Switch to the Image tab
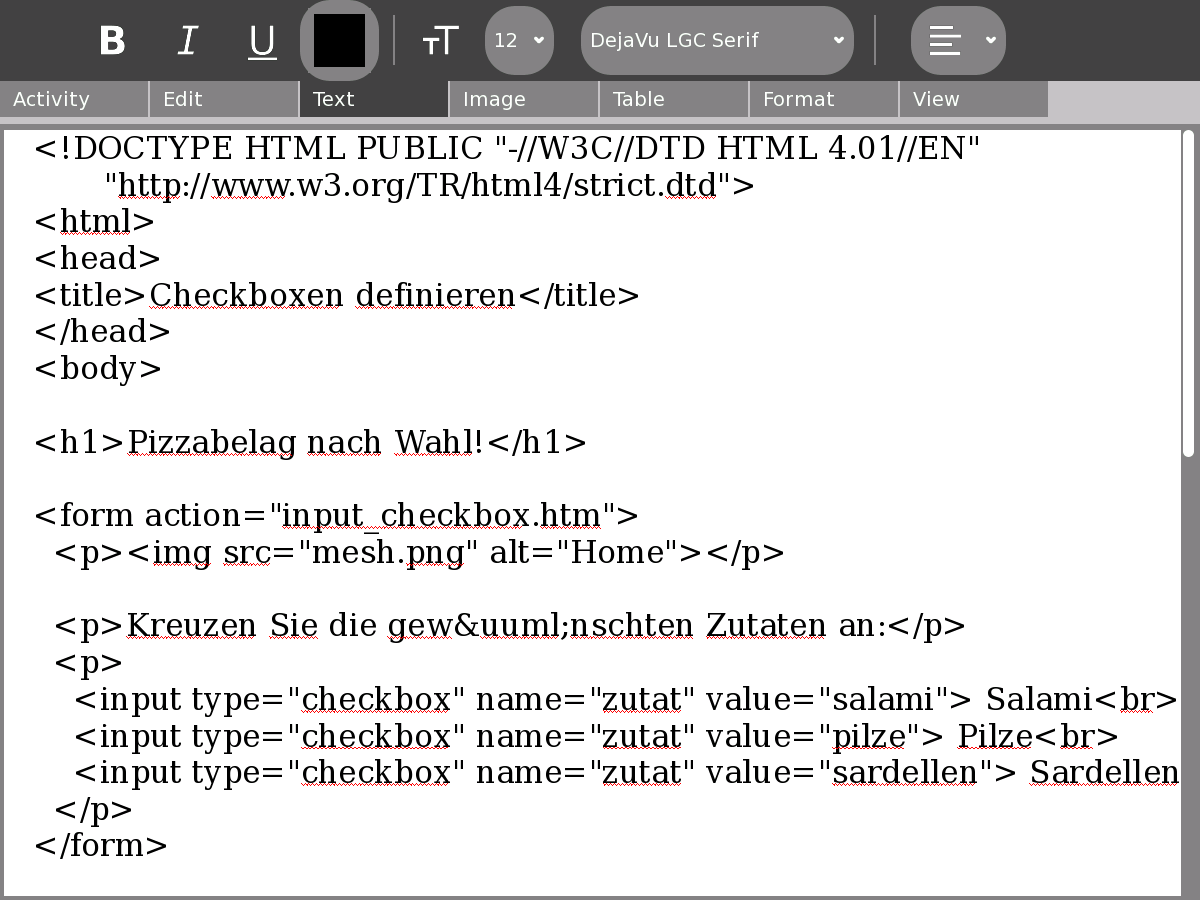The width and height of the screenshot is (1200, 900). pyautogui.click(x=524, y=99)
